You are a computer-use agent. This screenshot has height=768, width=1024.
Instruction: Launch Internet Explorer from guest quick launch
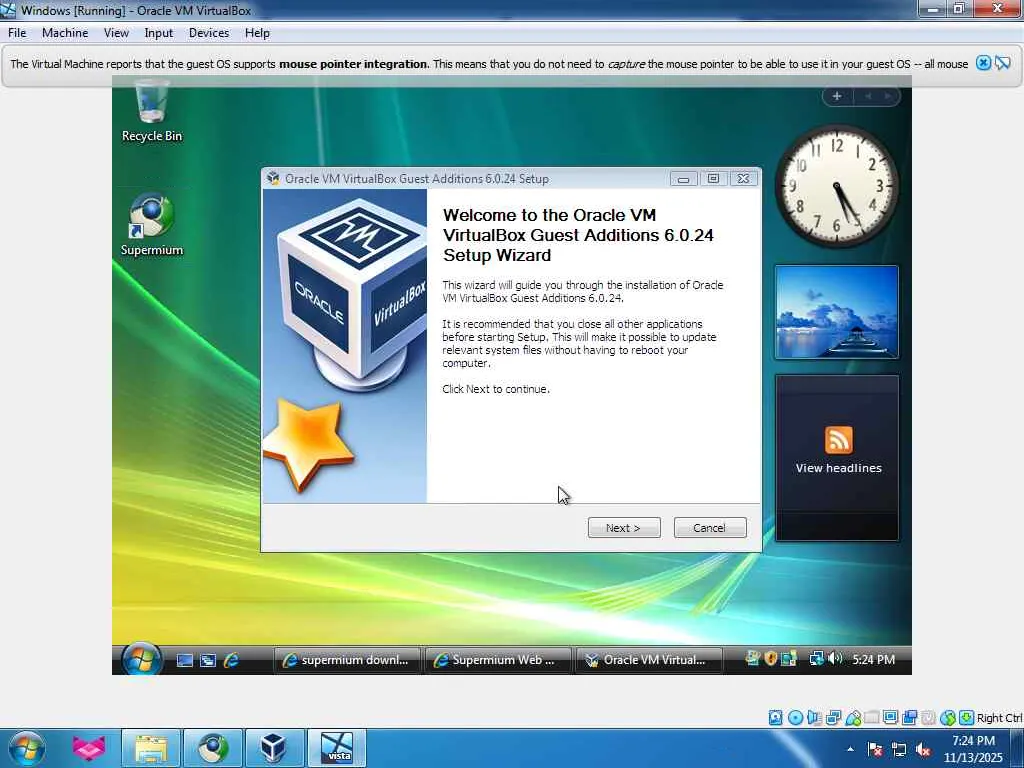pos(231,660)
